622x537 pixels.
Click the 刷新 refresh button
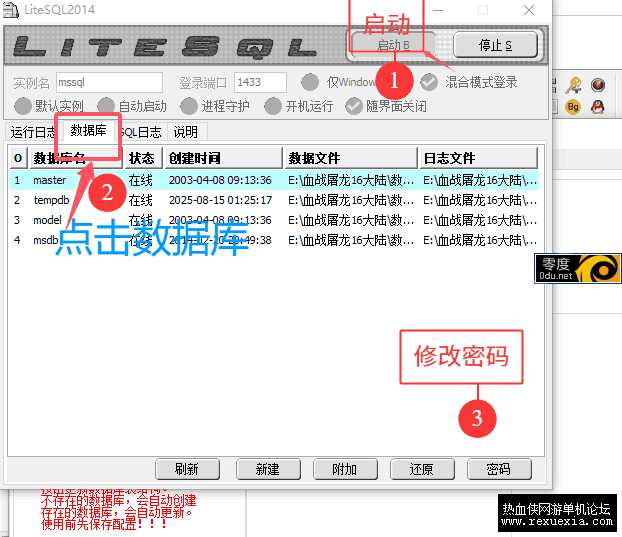186,469
